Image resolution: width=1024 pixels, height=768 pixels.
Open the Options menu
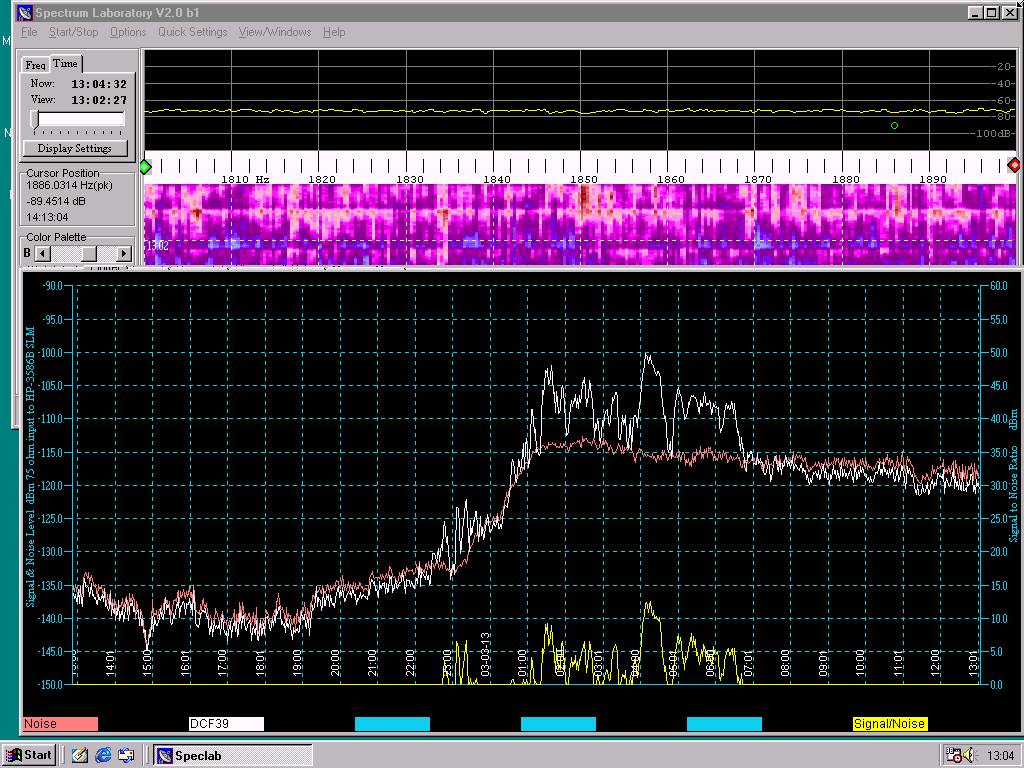click(x=128, y=32)
